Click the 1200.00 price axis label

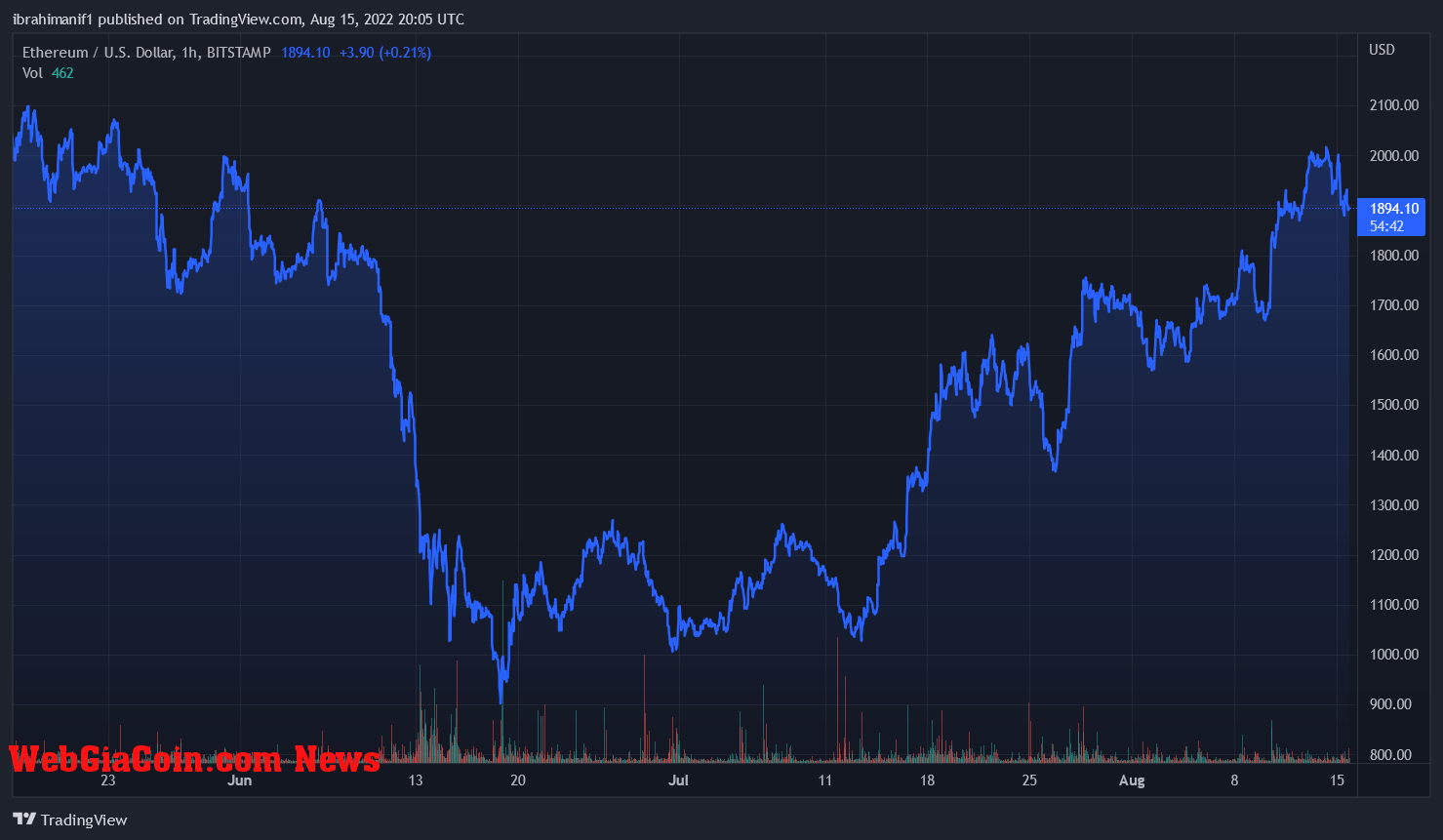pos(1394,555)
